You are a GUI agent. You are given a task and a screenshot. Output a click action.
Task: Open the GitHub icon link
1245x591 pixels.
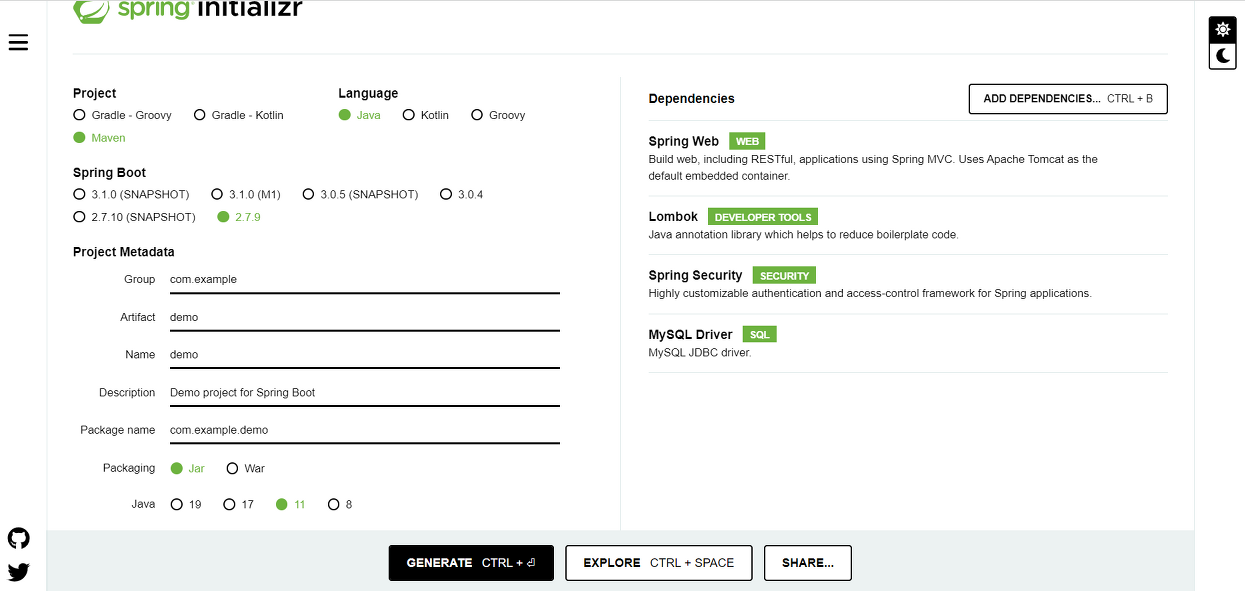click(18, 538)
